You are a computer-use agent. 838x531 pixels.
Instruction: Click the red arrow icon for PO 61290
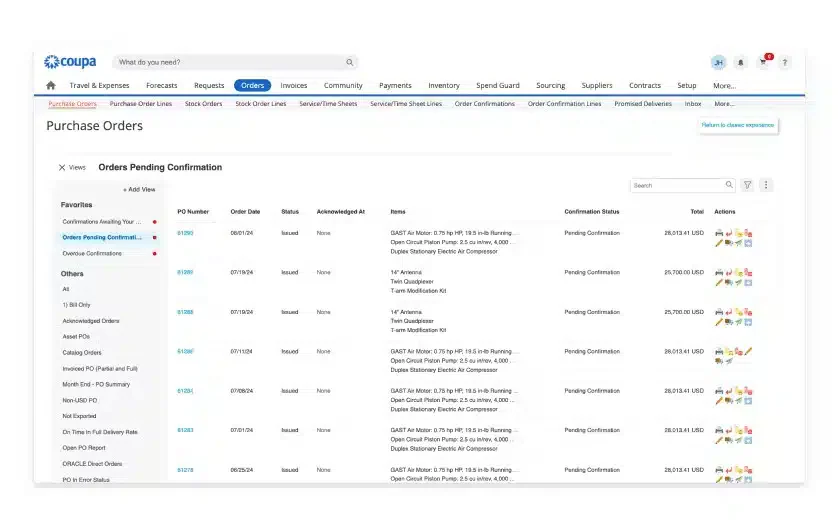pos(729,233)
